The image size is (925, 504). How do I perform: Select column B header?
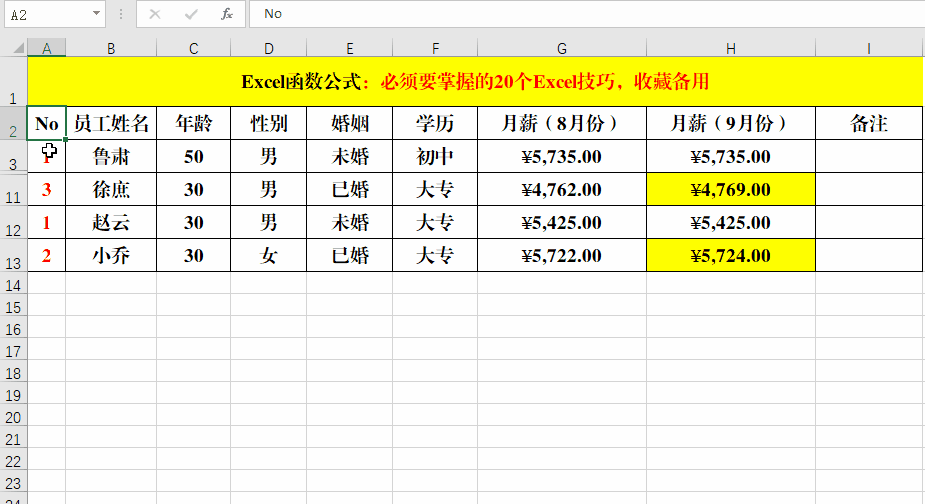tap(111, 48)
